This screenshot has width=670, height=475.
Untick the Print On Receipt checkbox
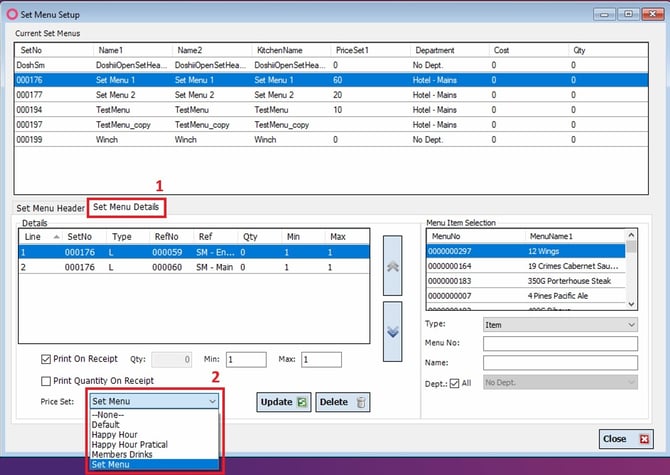point(46,359)
